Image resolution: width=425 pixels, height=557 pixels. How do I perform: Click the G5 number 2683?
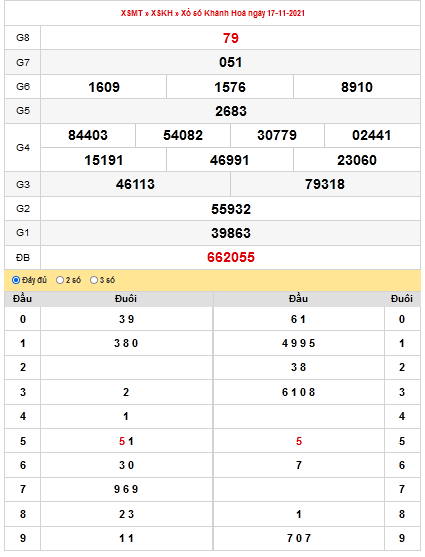[x=231, y=111]
